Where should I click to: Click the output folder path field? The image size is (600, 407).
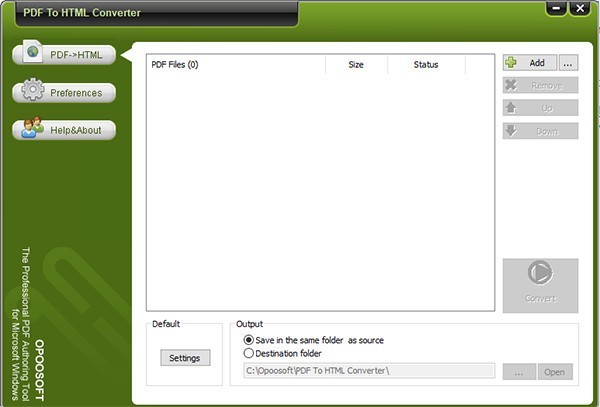pyautogui.click(x=369, y=371)
